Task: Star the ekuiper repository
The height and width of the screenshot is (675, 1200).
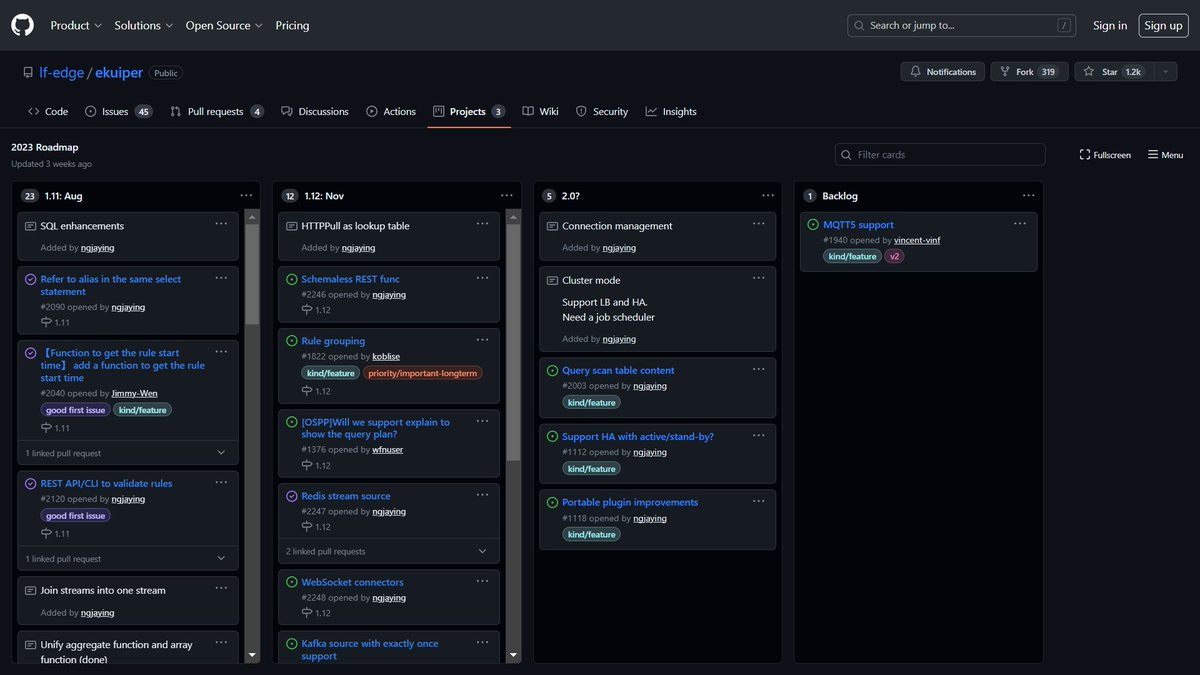Action: click(1113, 72)
